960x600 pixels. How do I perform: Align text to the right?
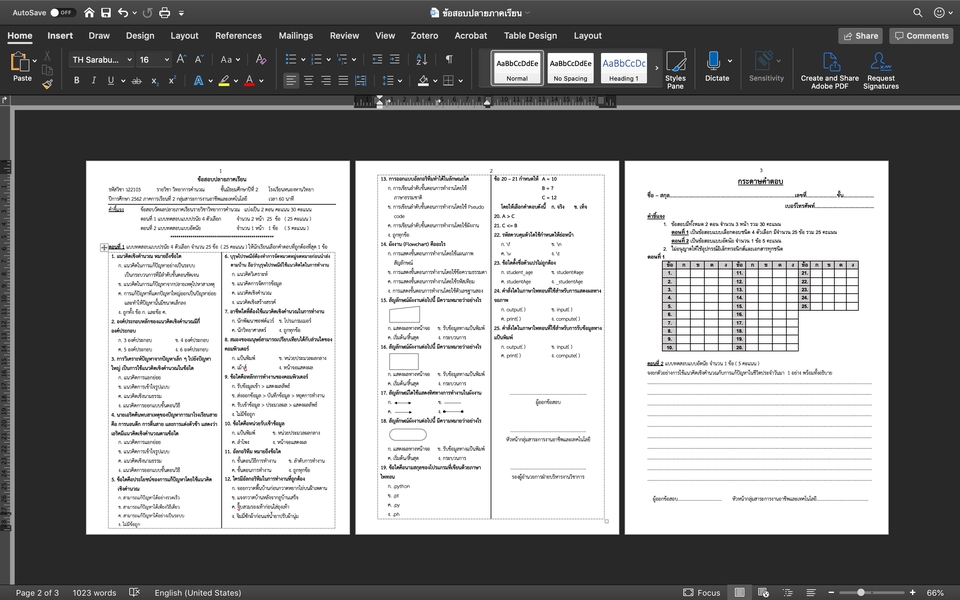pyautogui.click(x=326, y=80)
